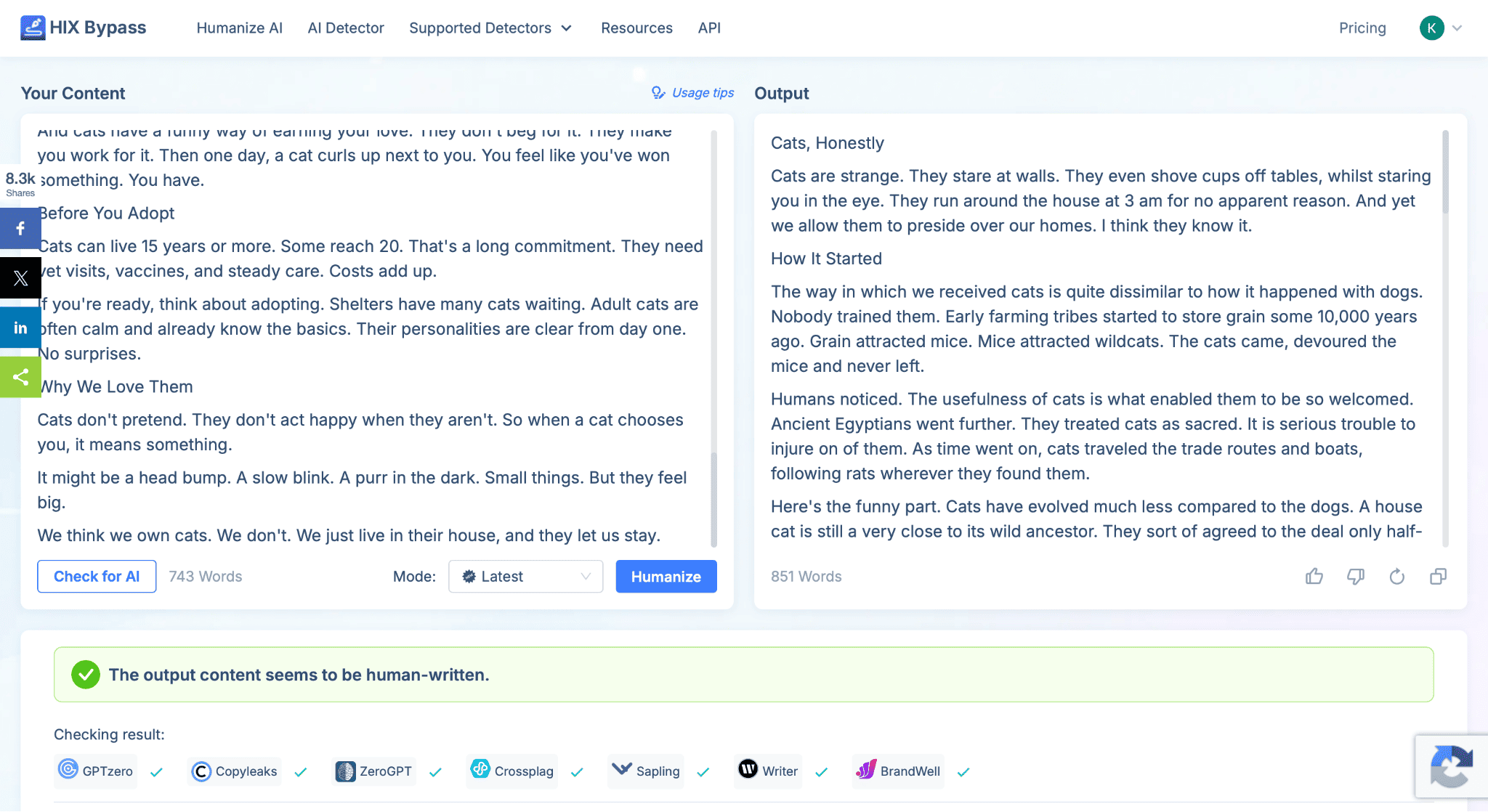Viewport: 1488px width, 812px height.
Task: Open the Pricing link
Action: [x=1362, y=28]
